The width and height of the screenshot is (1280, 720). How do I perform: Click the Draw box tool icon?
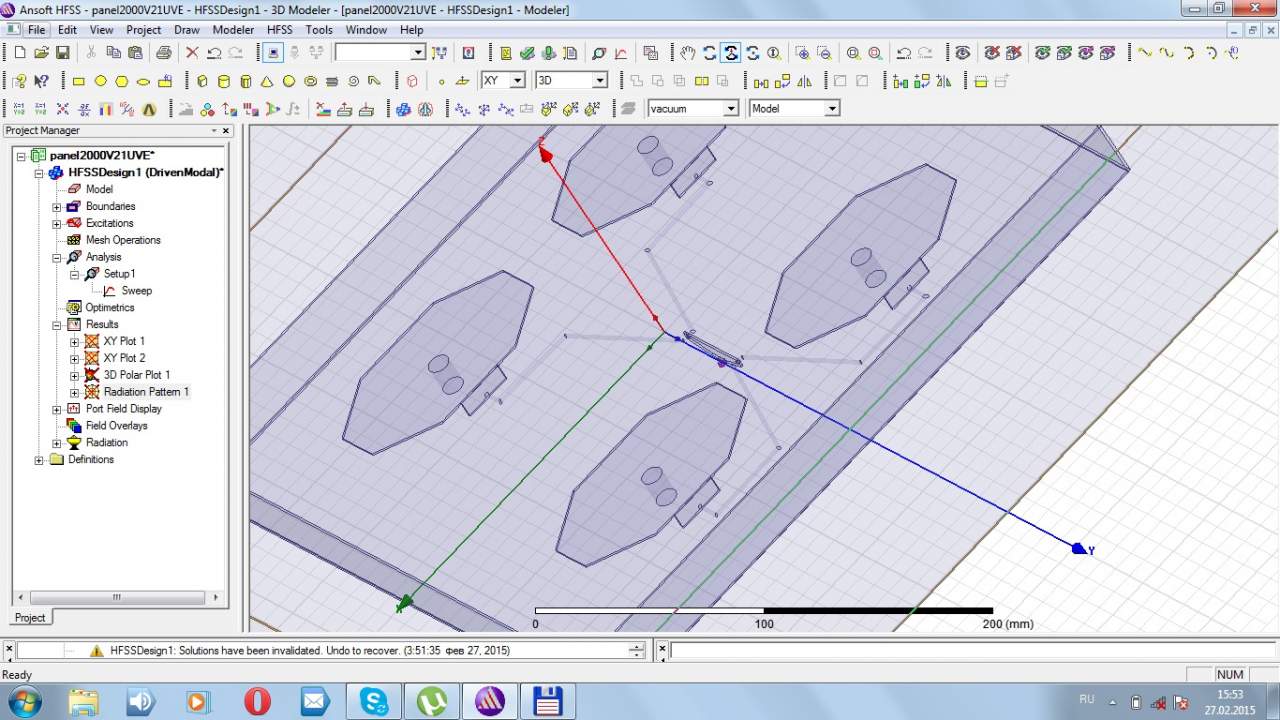202,81
